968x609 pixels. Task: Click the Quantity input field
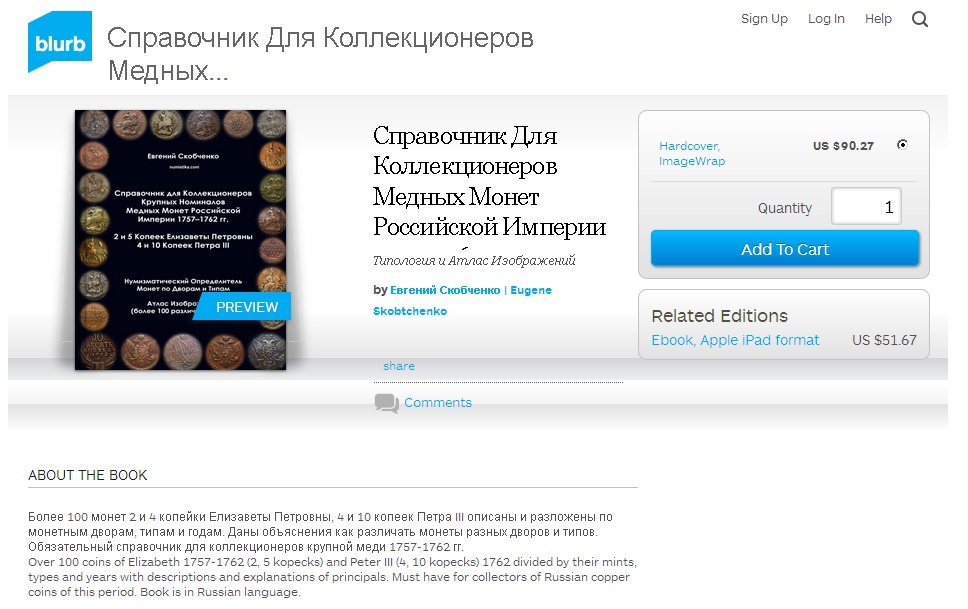tap(866, 206)
